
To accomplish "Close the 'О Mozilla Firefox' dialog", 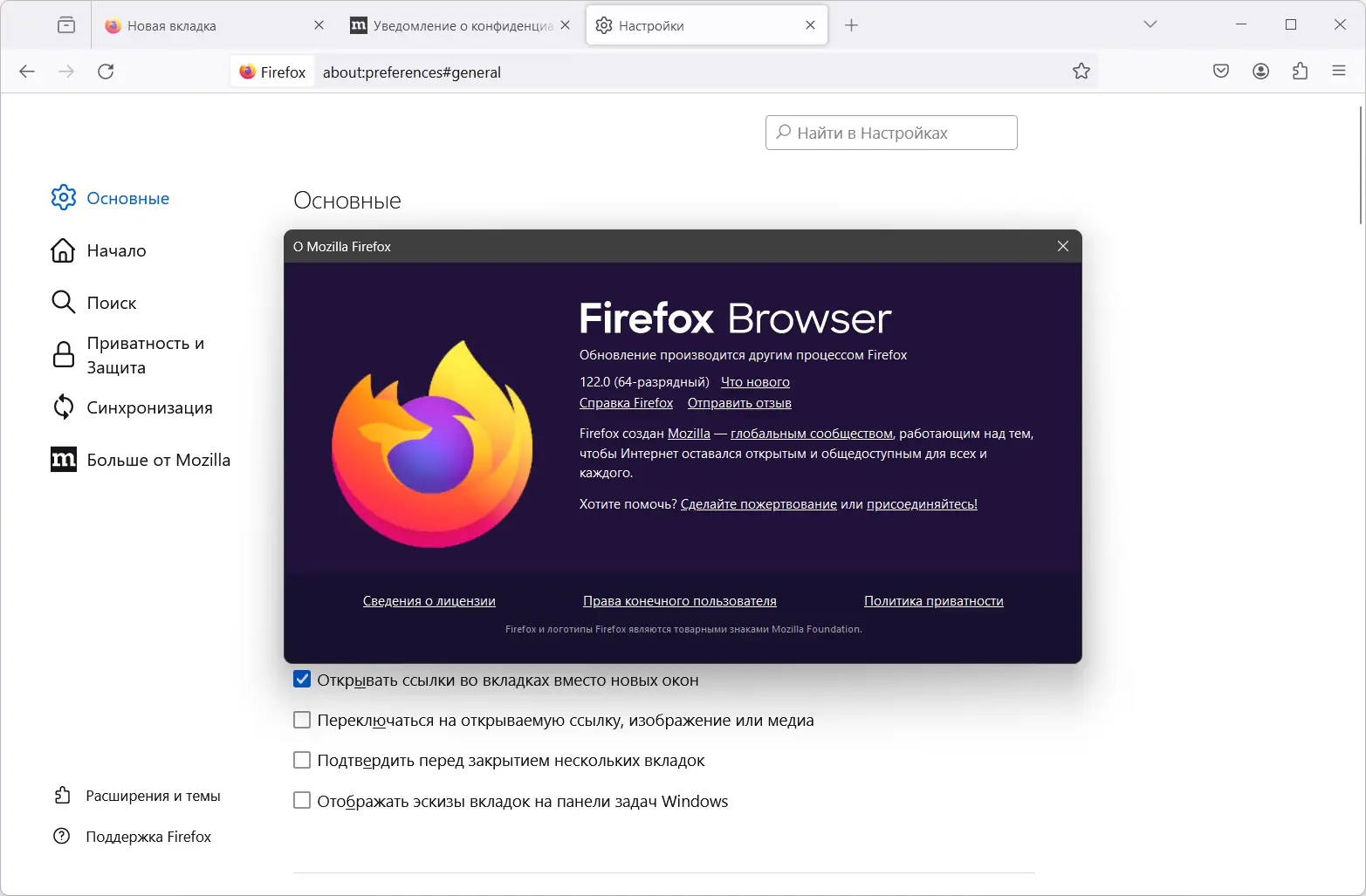I will pos(1063,247).
